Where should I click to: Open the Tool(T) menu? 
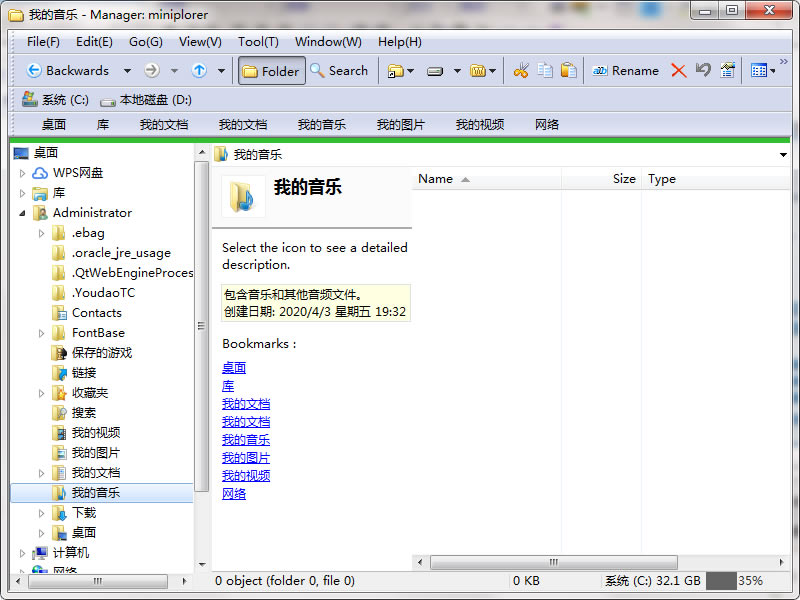tap(257, 42)
